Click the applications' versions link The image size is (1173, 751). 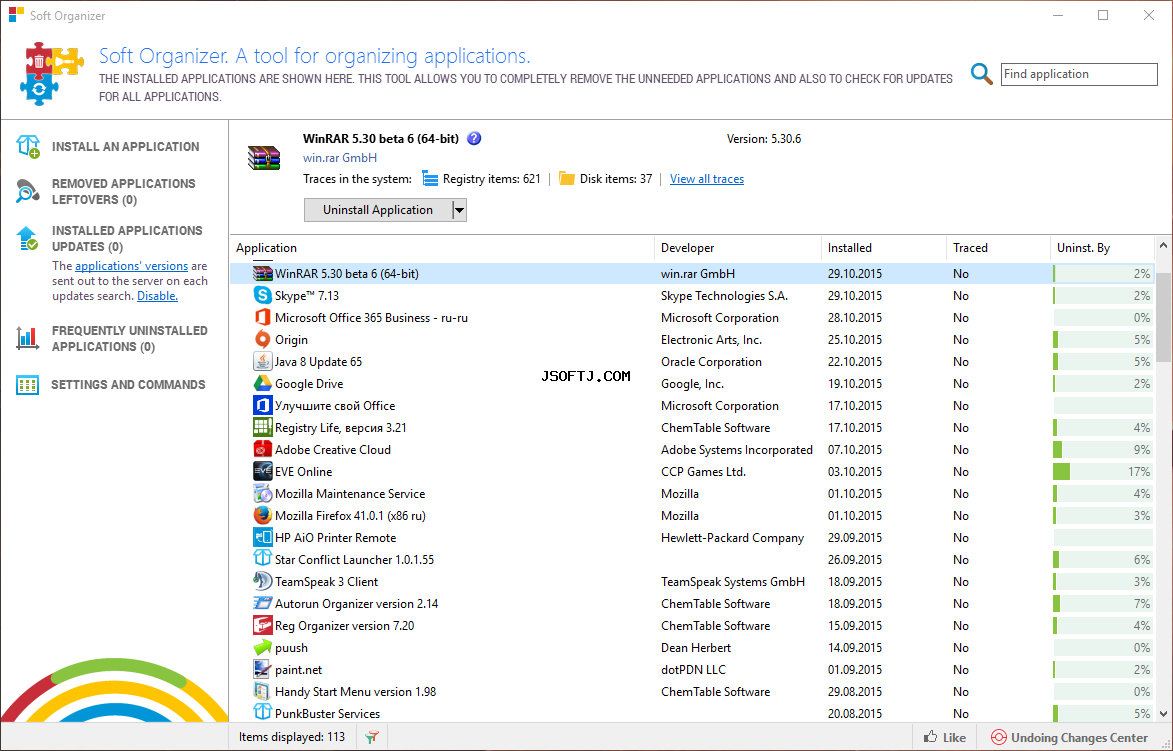pyautogui.click(x=131, y=266)
